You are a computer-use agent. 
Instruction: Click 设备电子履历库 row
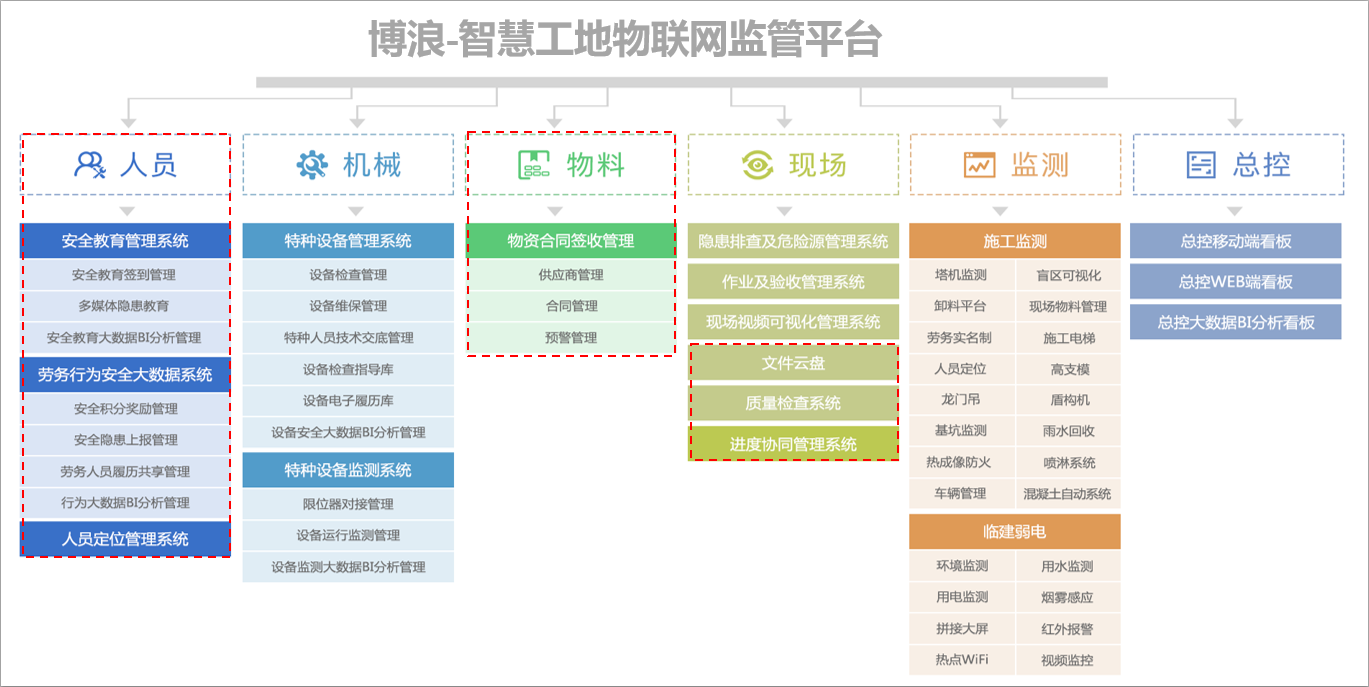[x=348, y=401]
